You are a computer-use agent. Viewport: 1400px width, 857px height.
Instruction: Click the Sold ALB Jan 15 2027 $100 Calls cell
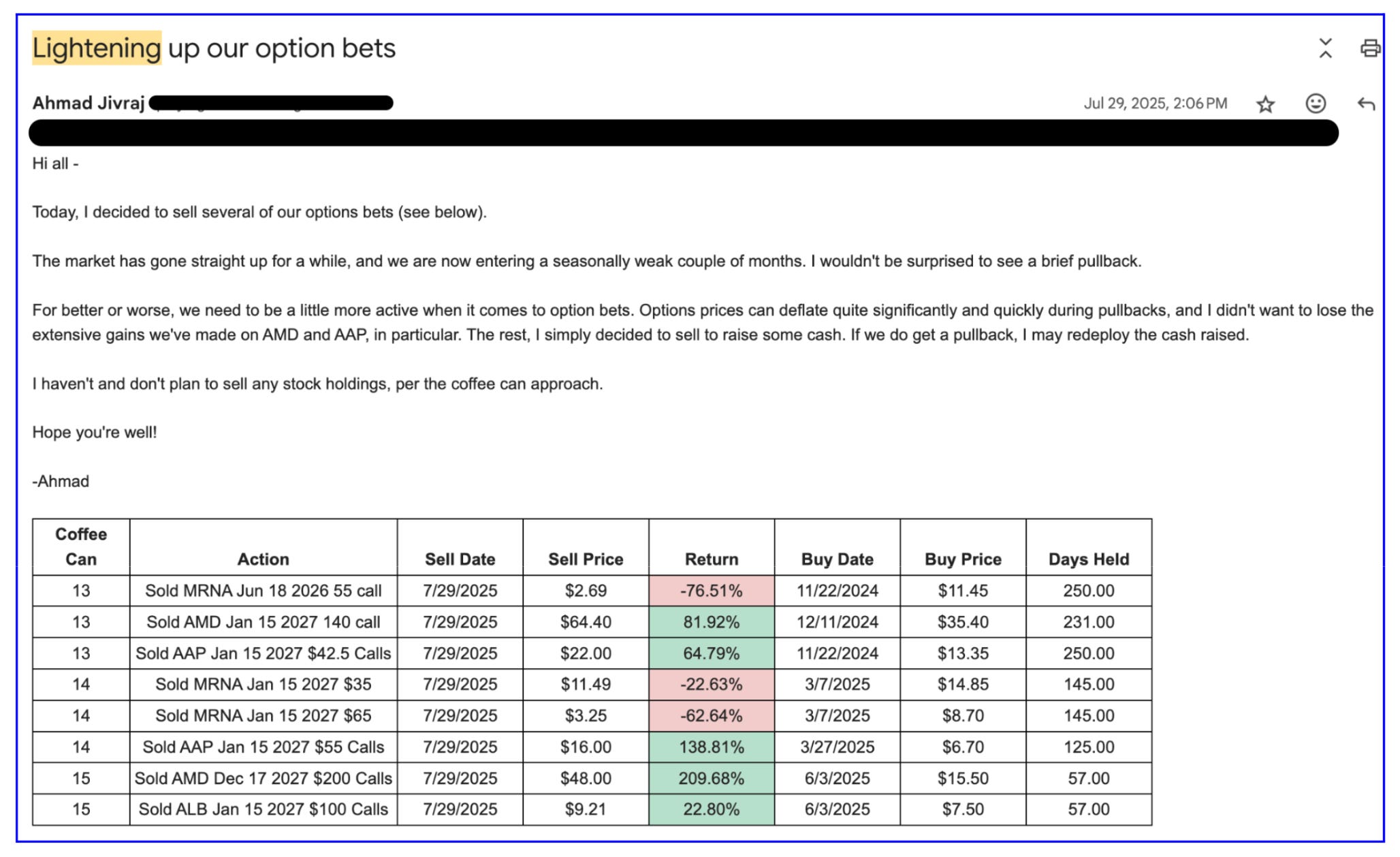(x=263, y=809)
